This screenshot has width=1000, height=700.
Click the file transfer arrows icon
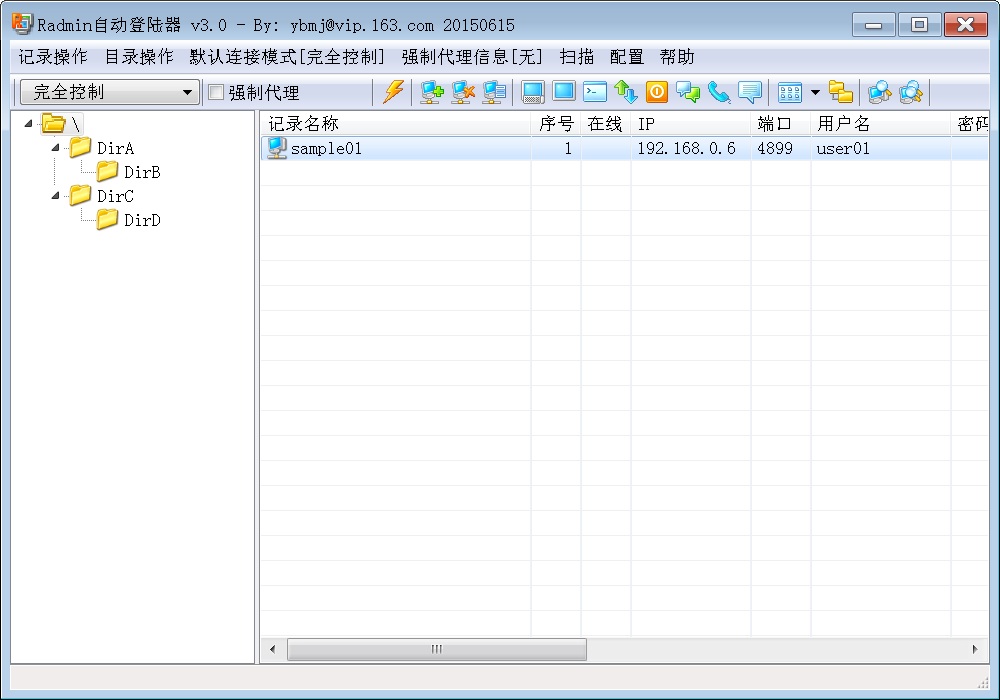(626, 92)
